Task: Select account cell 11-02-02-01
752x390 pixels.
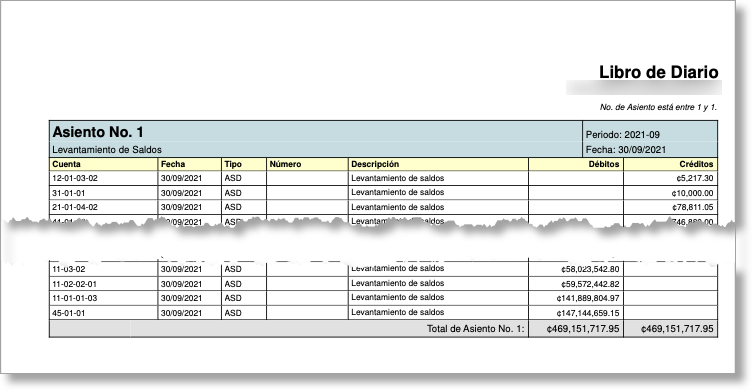Action: [x=74, y=284]
